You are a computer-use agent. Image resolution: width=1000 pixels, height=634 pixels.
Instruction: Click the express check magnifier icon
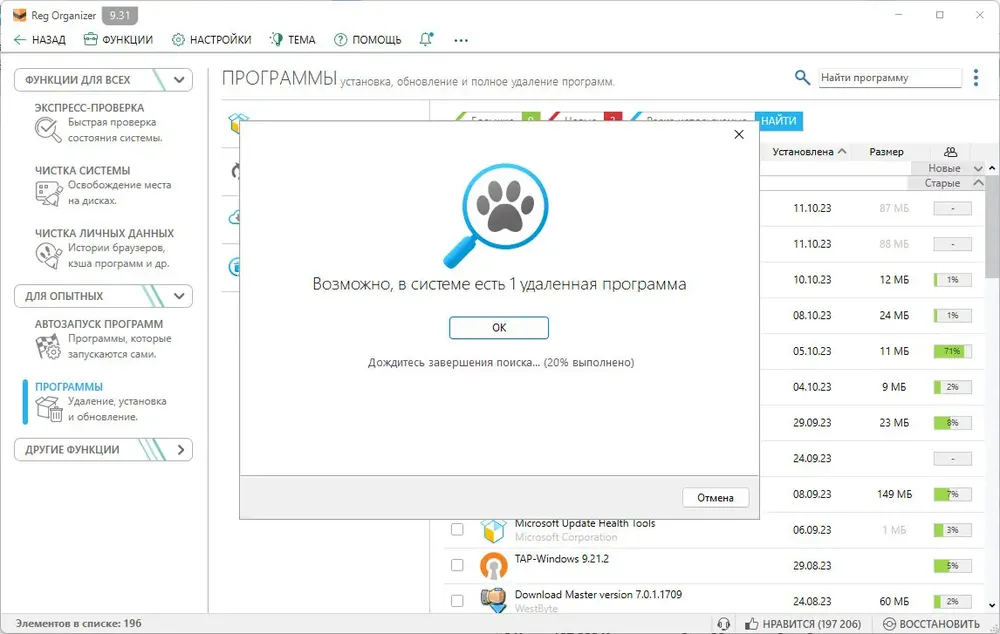(48, 129)
